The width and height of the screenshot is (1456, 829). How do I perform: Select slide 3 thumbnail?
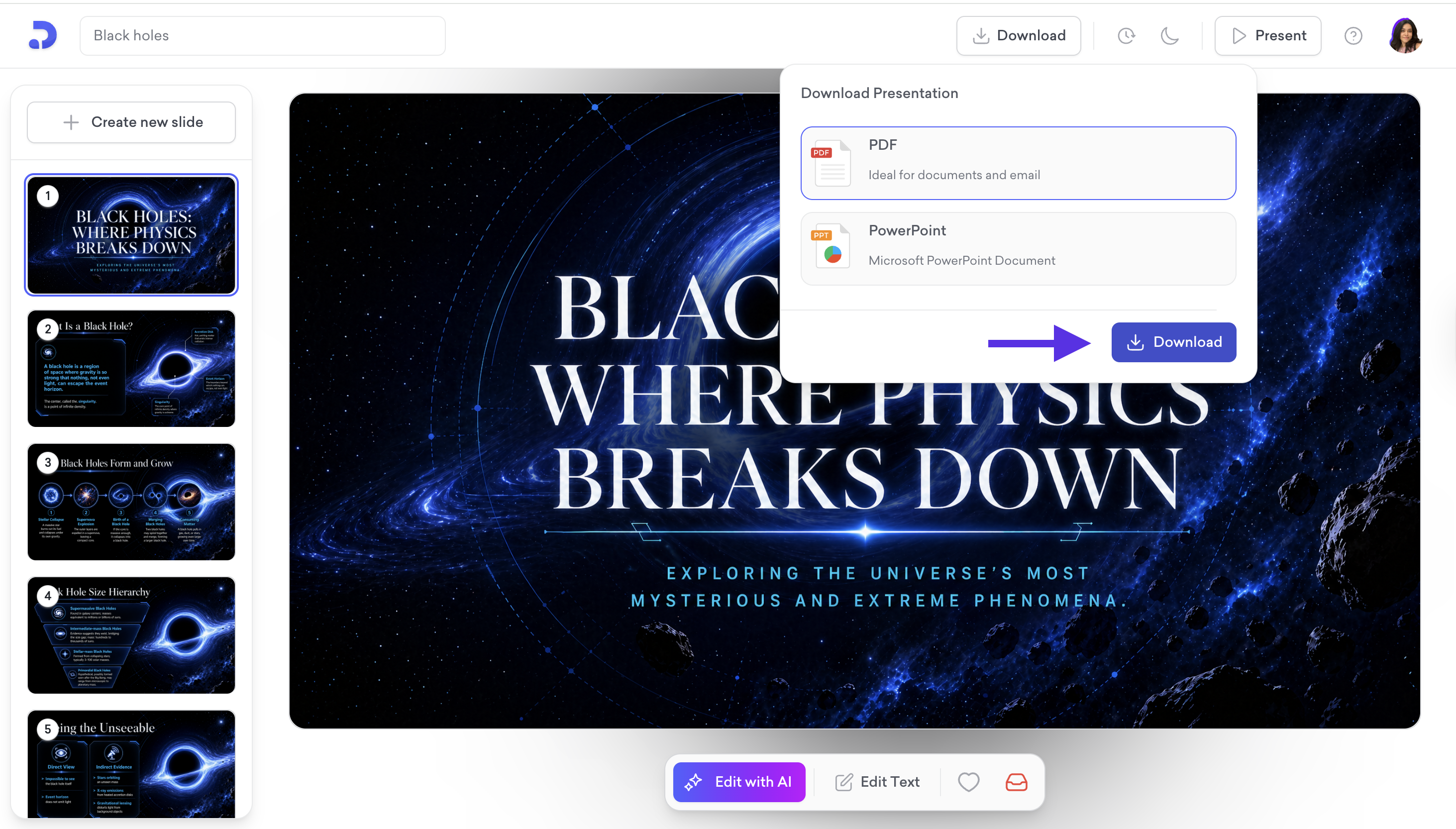point(131,502)
